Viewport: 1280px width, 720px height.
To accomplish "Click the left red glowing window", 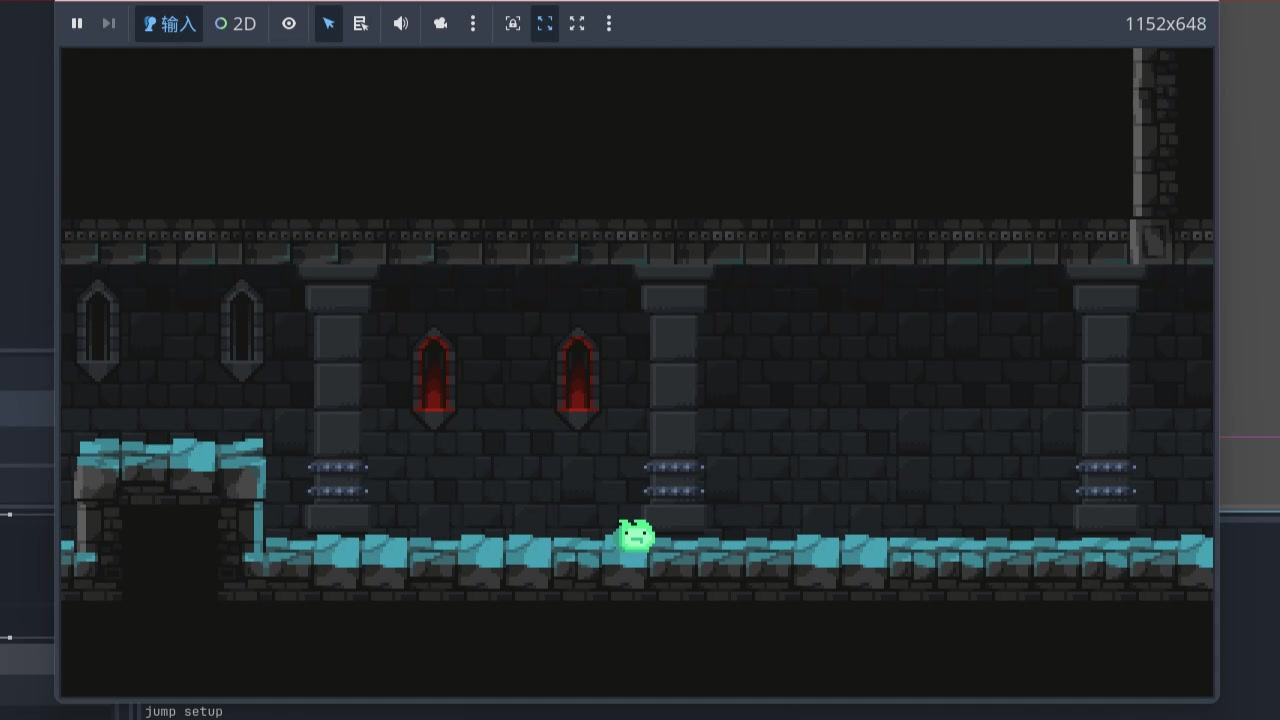I will [x=433, y=378].
